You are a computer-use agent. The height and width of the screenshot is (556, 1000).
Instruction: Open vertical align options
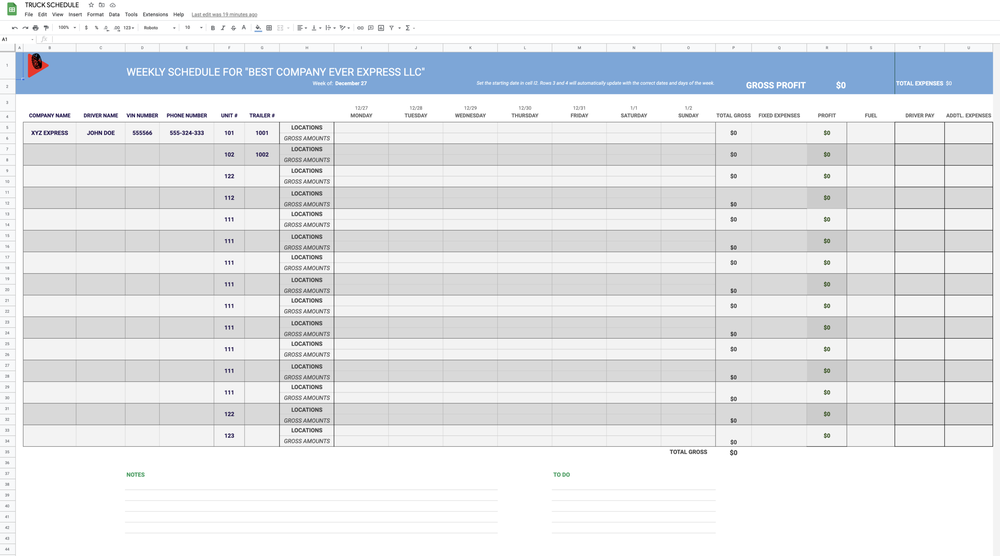click(315, 28)
